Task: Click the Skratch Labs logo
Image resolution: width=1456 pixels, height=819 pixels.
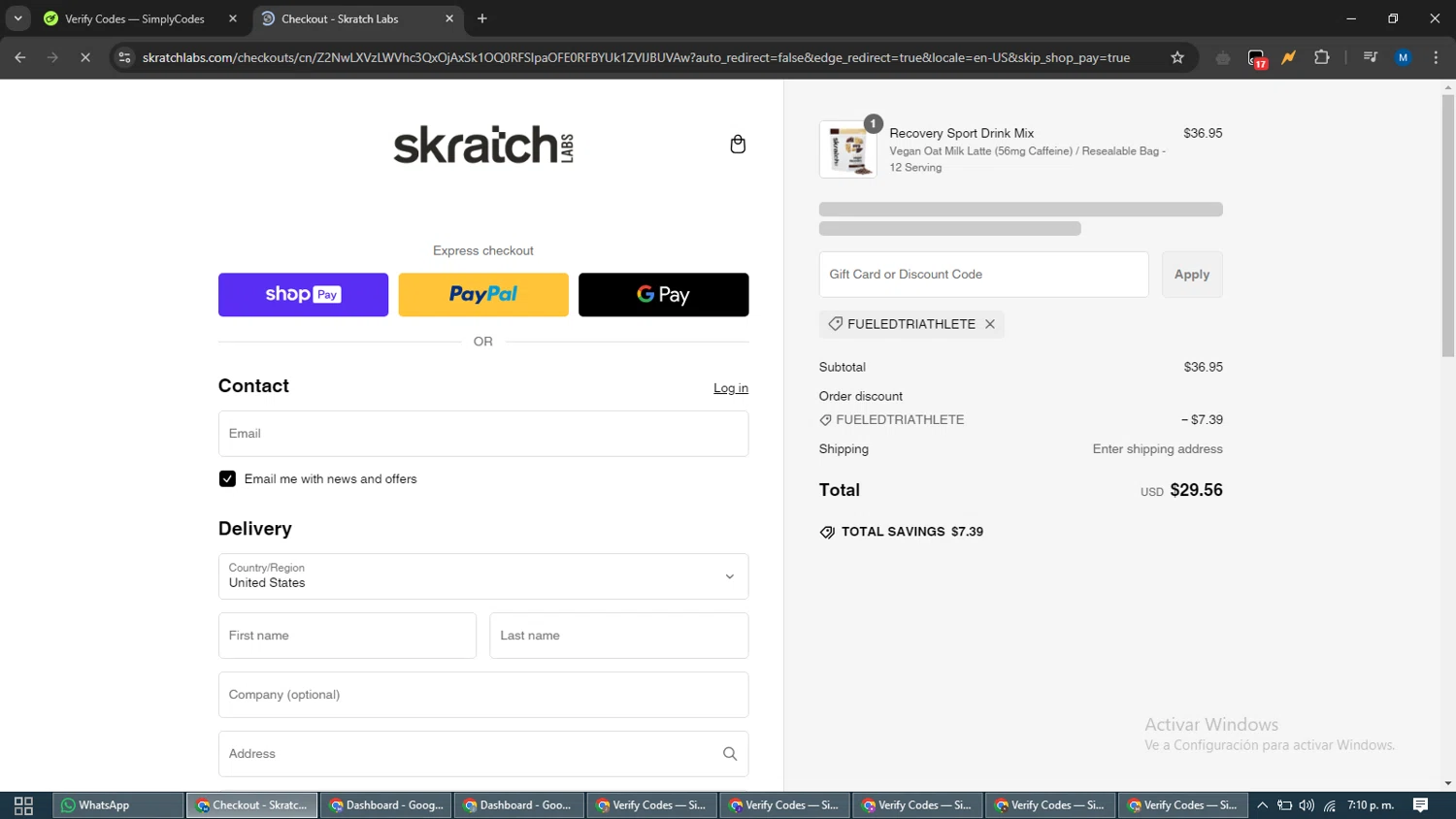Action: (483, 145)
